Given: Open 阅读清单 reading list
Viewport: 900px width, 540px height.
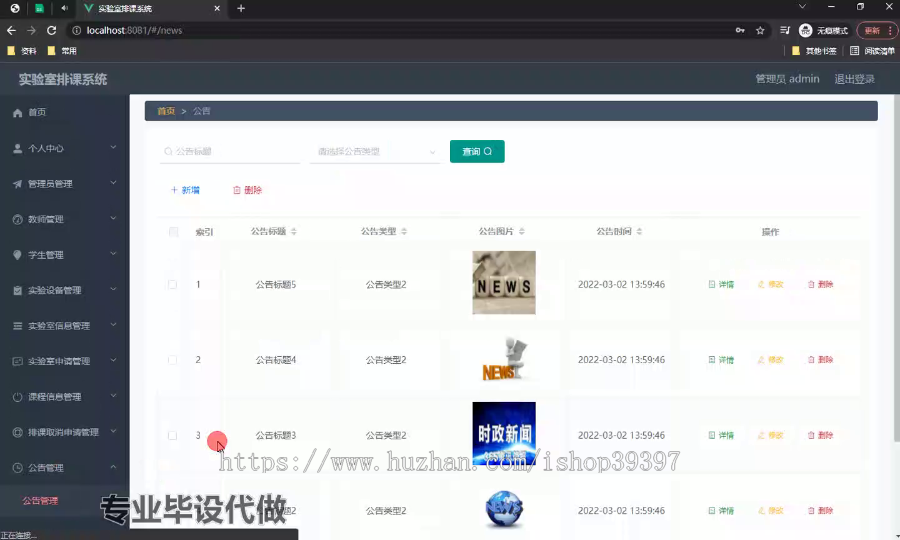Looking at the screenshot, I should 872,51.
